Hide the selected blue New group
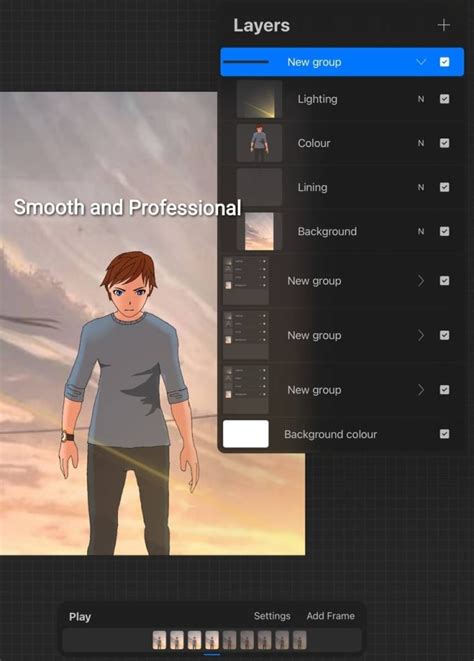This screenshot has height=661, width=474. click(x=444, y=62)
